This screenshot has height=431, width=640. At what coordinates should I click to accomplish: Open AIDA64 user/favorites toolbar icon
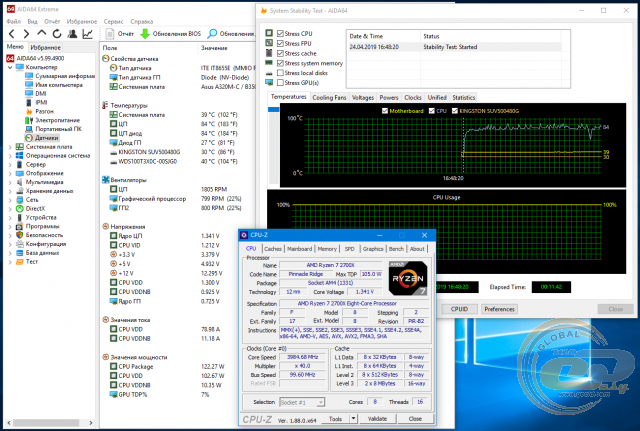[72, 34]
